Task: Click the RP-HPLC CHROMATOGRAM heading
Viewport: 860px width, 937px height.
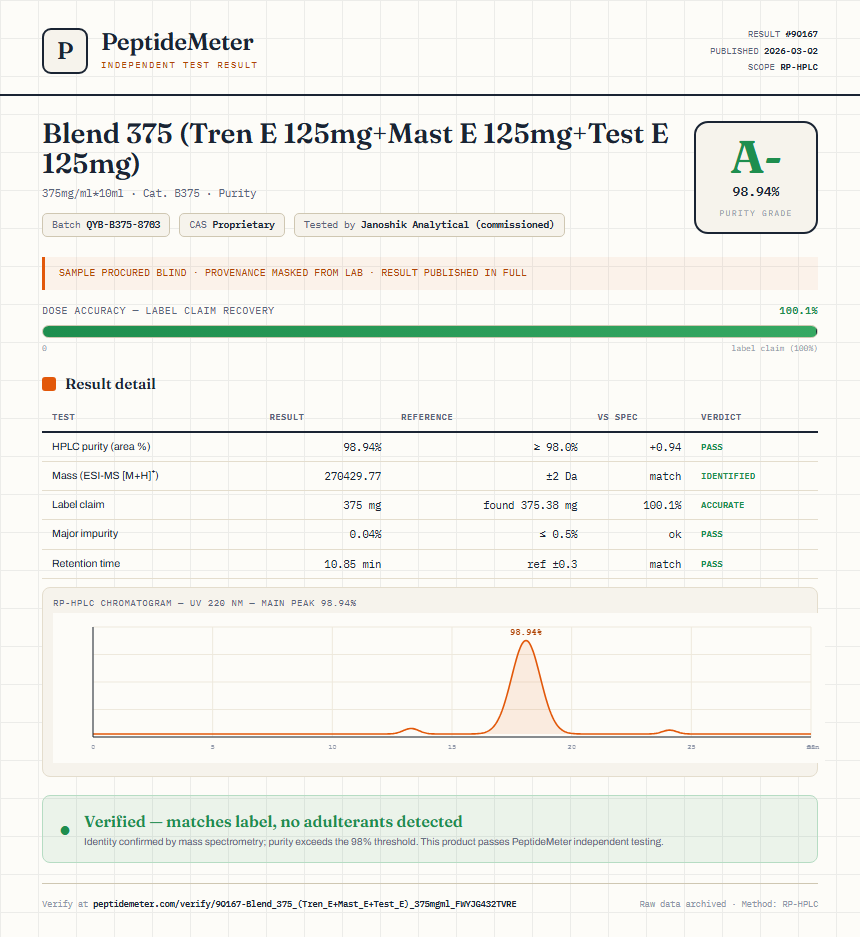Action: click(204, 604)
